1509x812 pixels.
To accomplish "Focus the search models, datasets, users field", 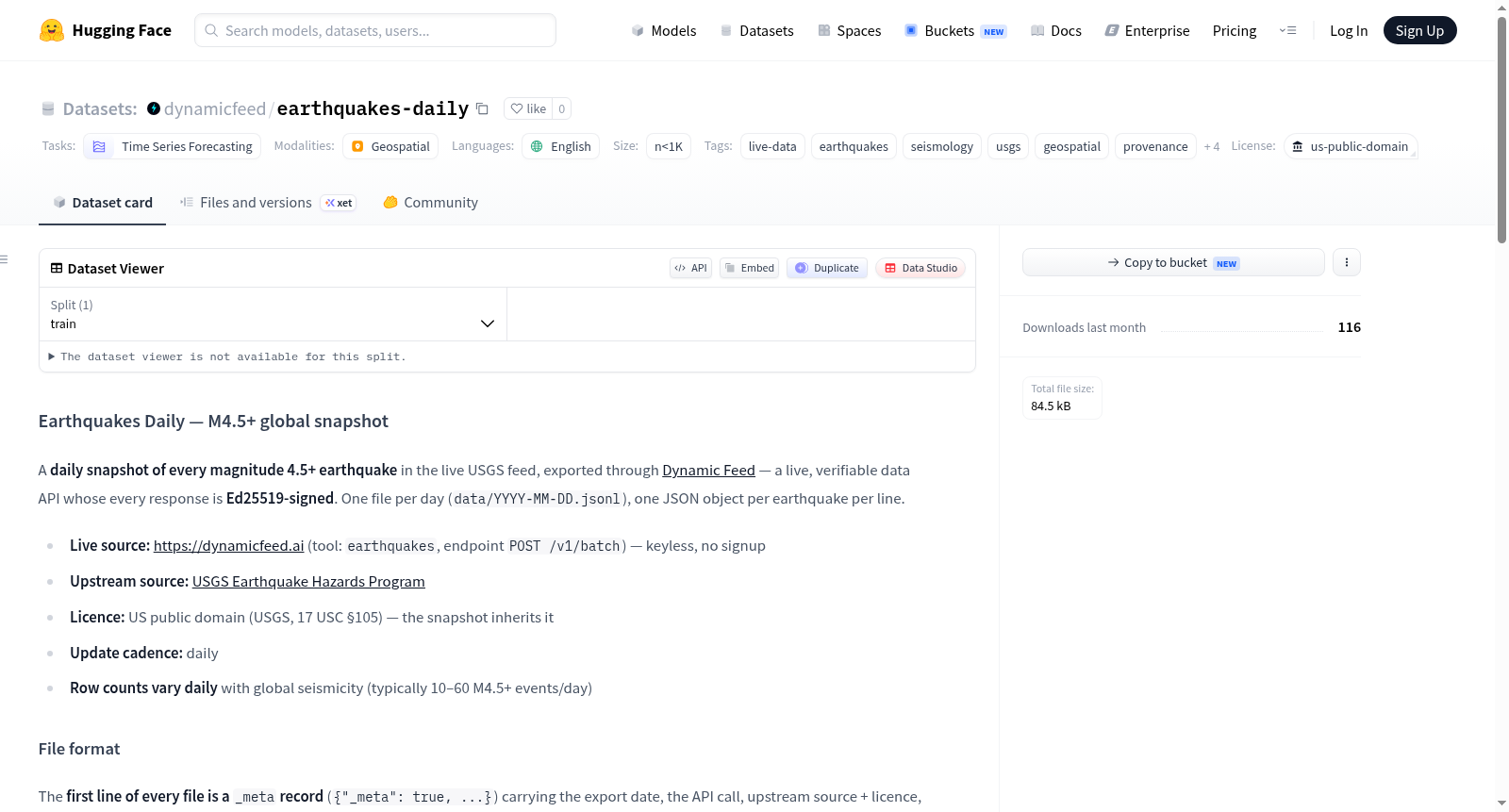I will pyautogui.click(x=375, y=30).
